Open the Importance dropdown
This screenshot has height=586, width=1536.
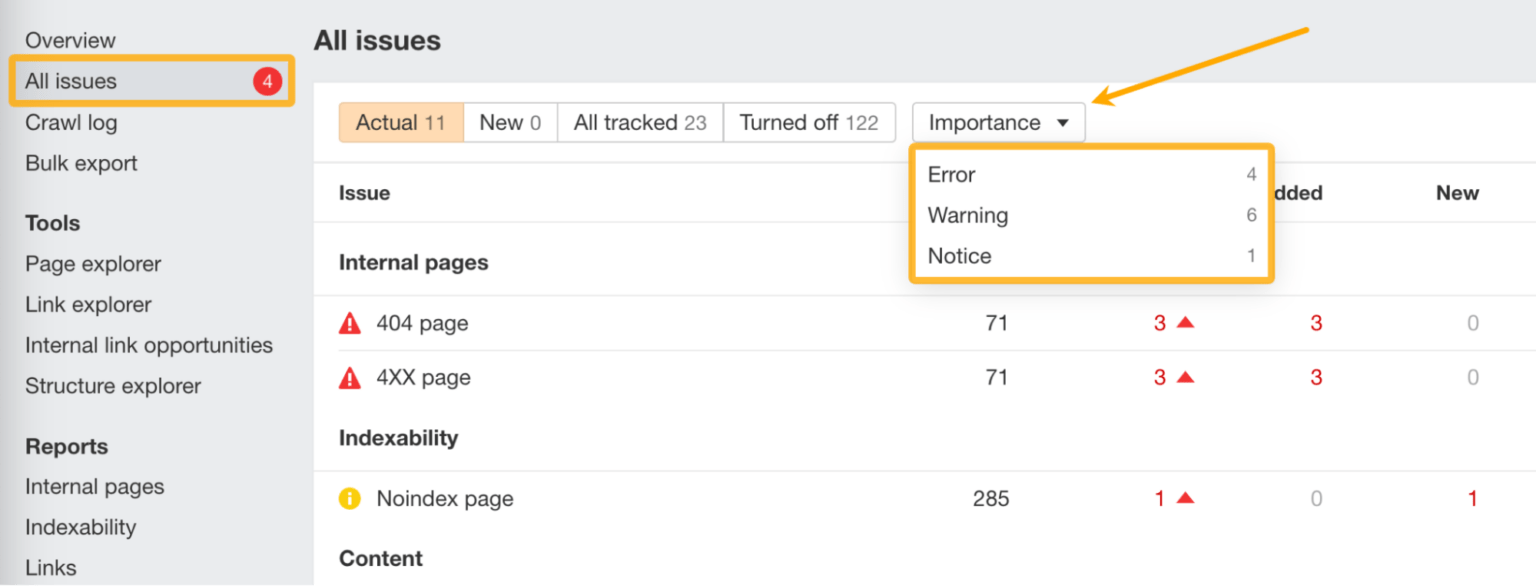pos(997,122)
